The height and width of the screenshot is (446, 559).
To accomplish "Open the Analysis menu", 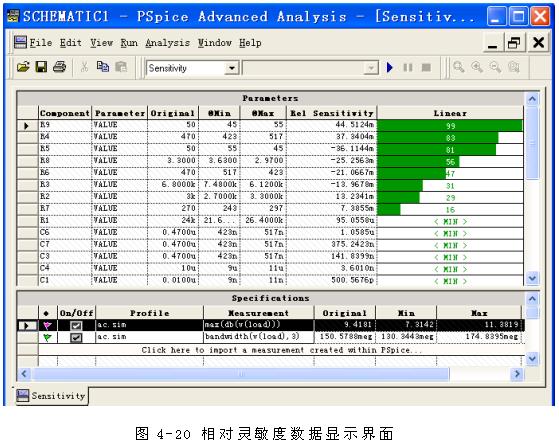I will click(168, 43).
